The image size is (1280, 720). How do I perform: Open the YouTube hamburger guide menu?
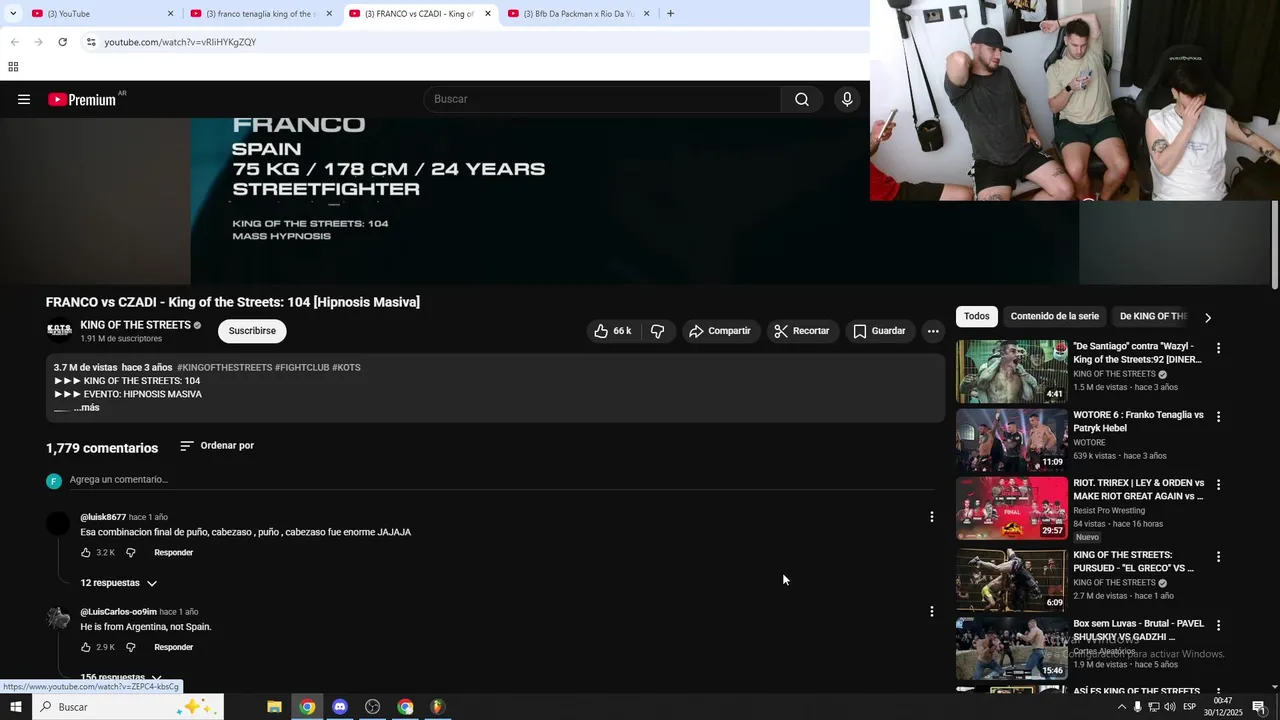pos(24,99)
